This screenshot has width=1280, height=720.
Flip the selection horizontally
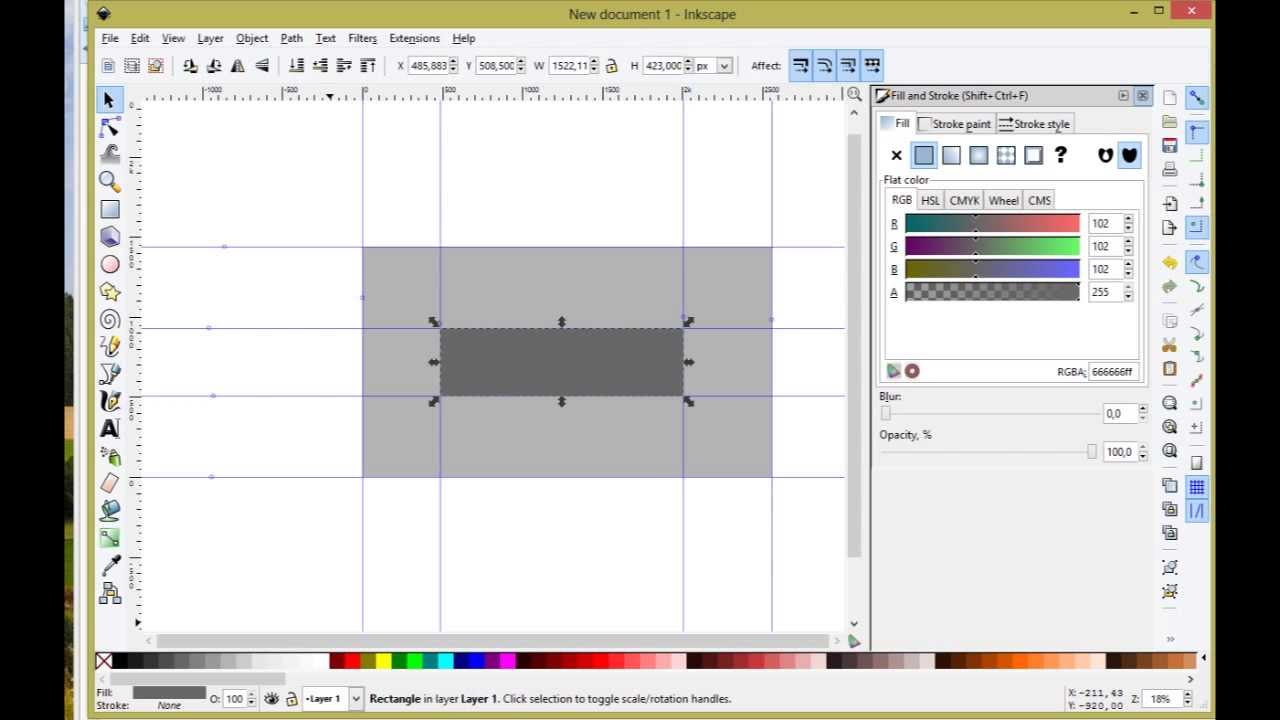(238, 66)
